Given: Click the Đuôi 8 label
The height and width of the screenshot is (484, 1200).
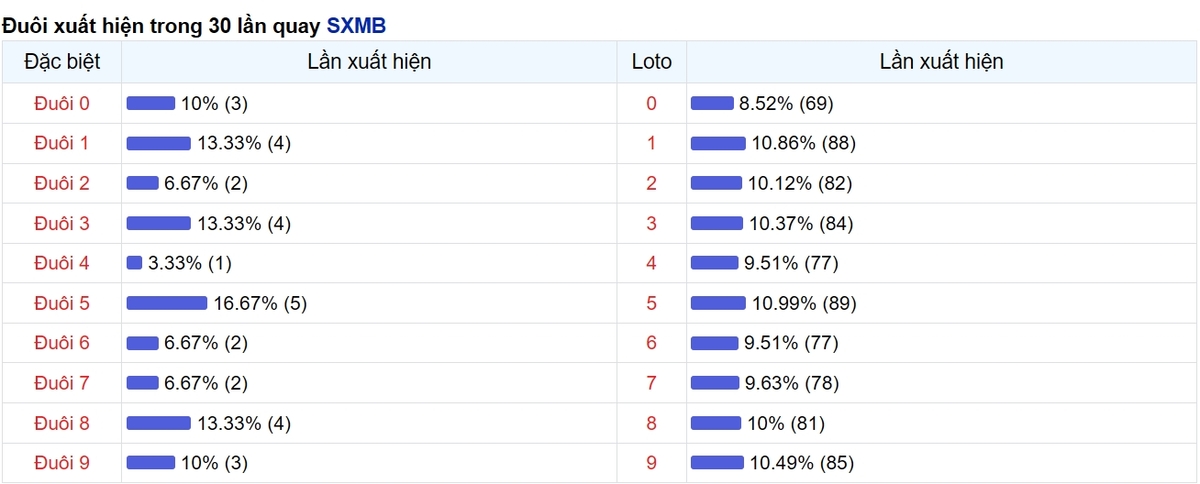Looking at the screenshot, I should 61,423.
